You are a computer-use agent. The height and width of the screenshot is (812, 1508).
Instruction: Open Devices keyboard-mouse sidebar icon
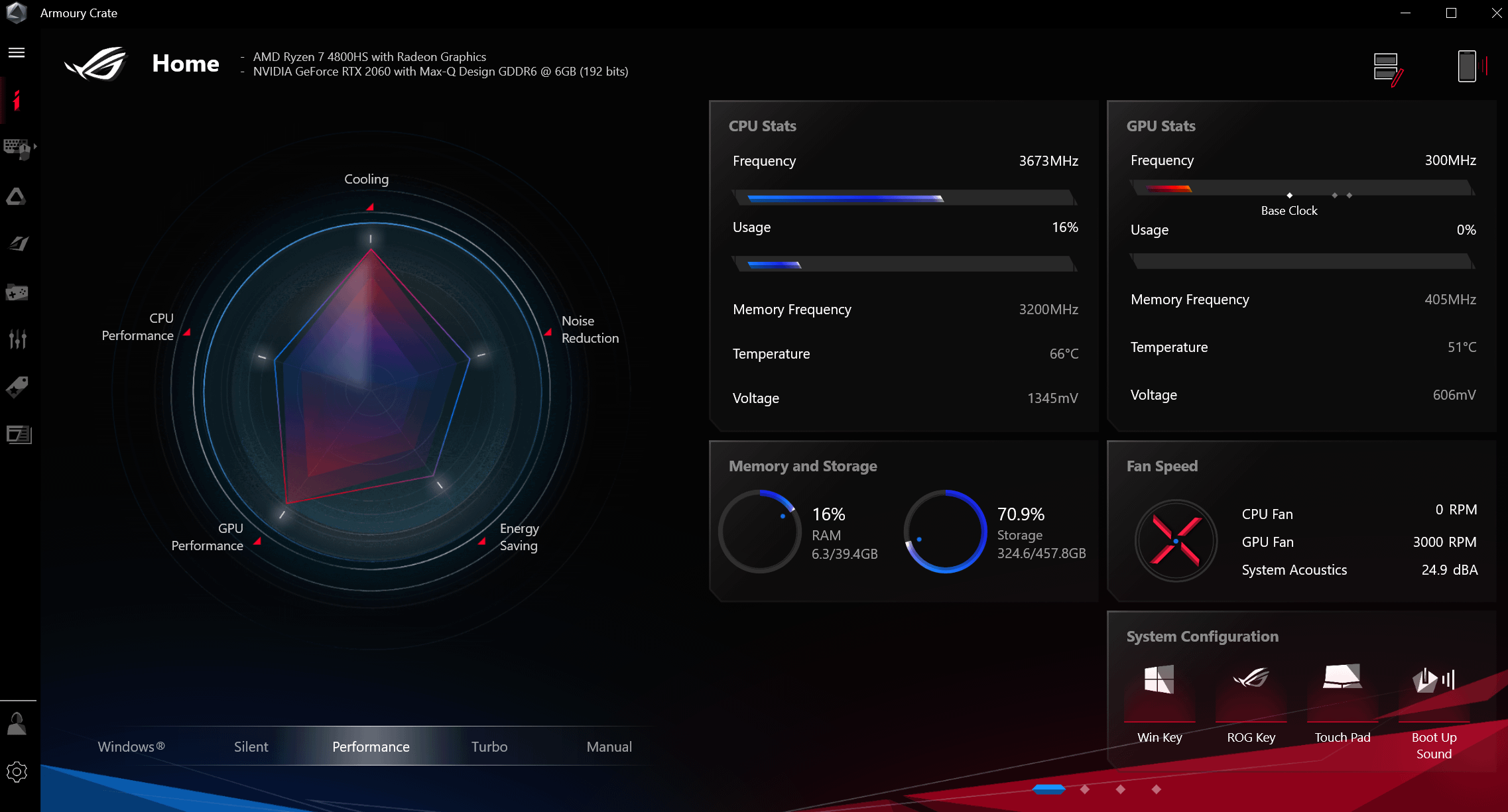(x=16, y=148)
